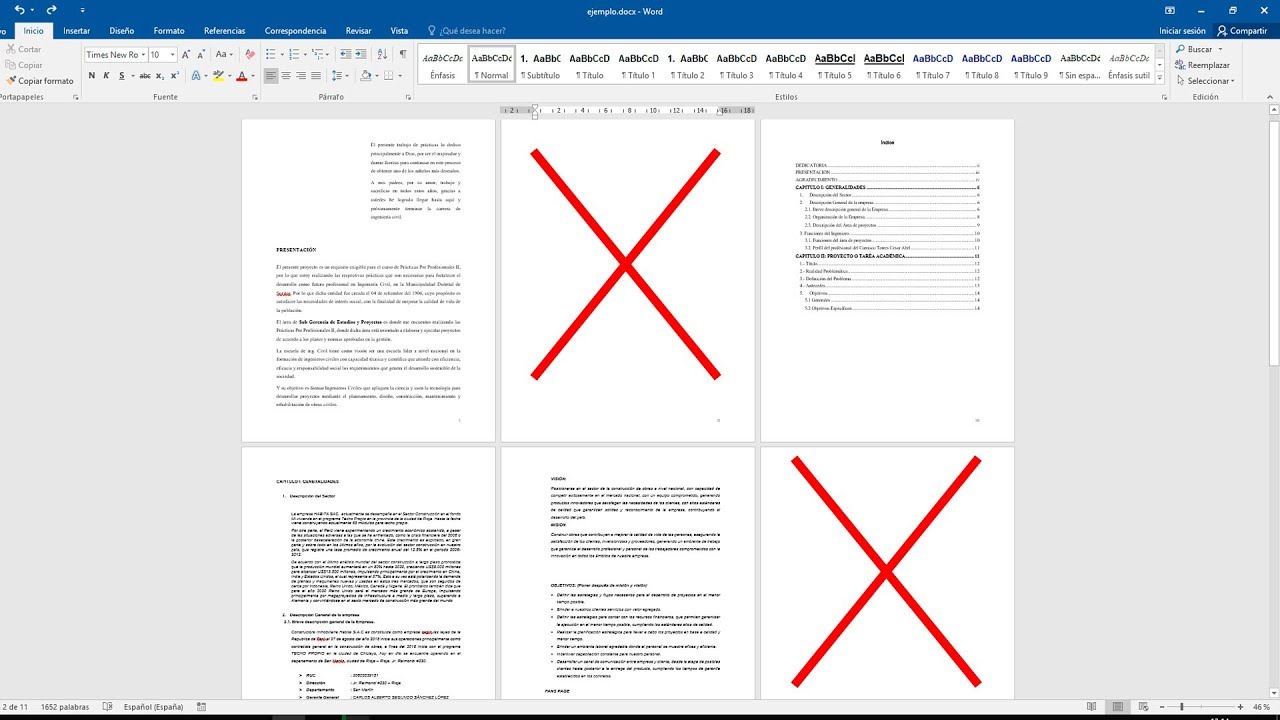Switch to the Formato tab

tap(169, 31)
